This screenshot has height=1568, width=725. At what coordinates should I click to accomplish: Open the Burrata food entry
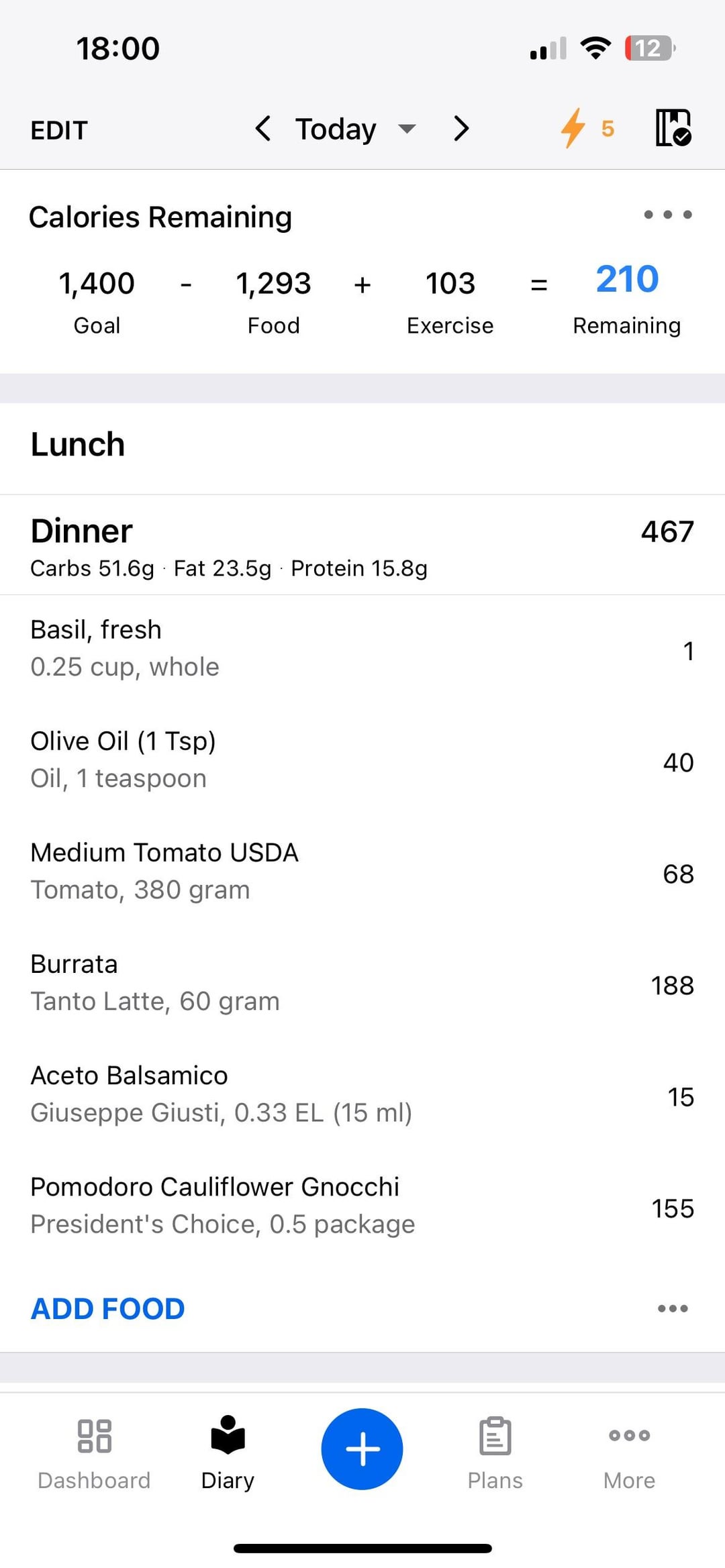click(362, 983)
